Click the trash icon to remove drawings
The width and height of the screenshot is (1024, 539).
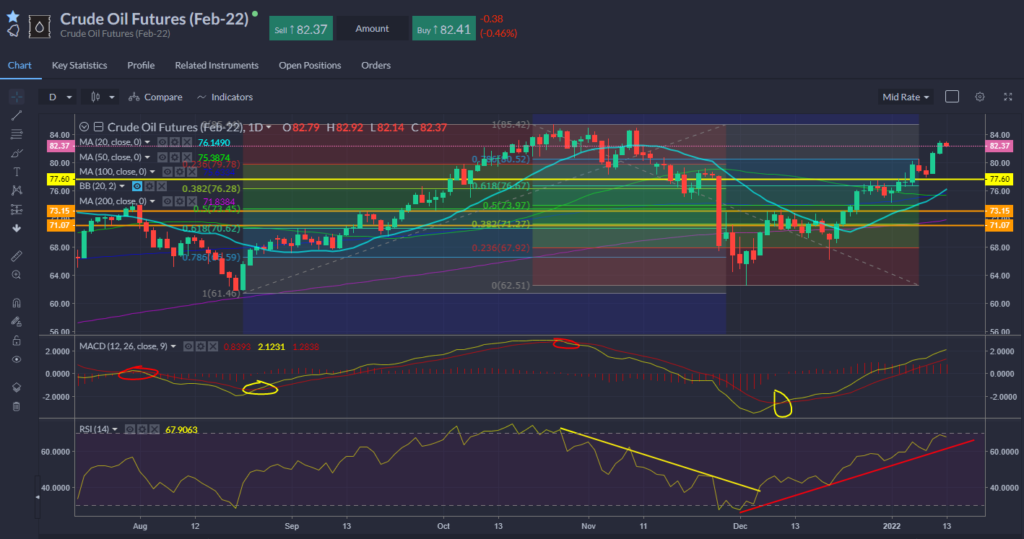click(16, 405)
